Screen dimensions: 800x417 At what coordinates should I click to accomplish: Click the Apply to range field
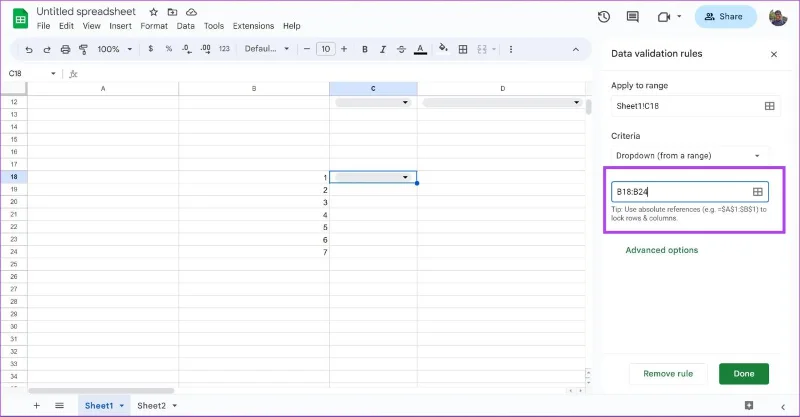[x=695, y=106]
